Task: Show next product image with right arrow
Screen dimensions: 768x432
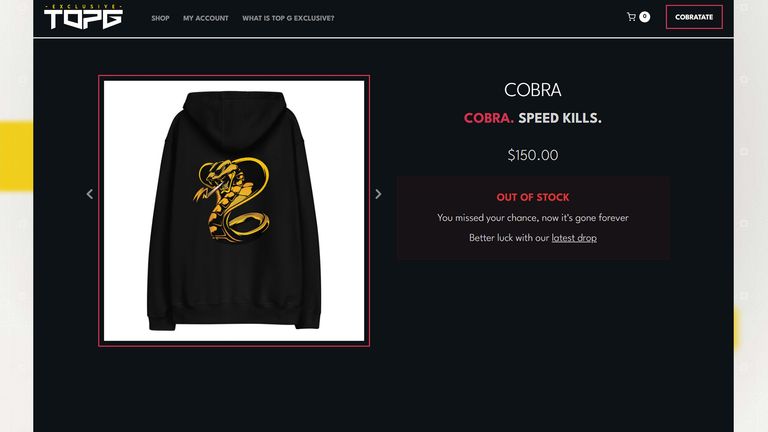Action: [378, 194]
